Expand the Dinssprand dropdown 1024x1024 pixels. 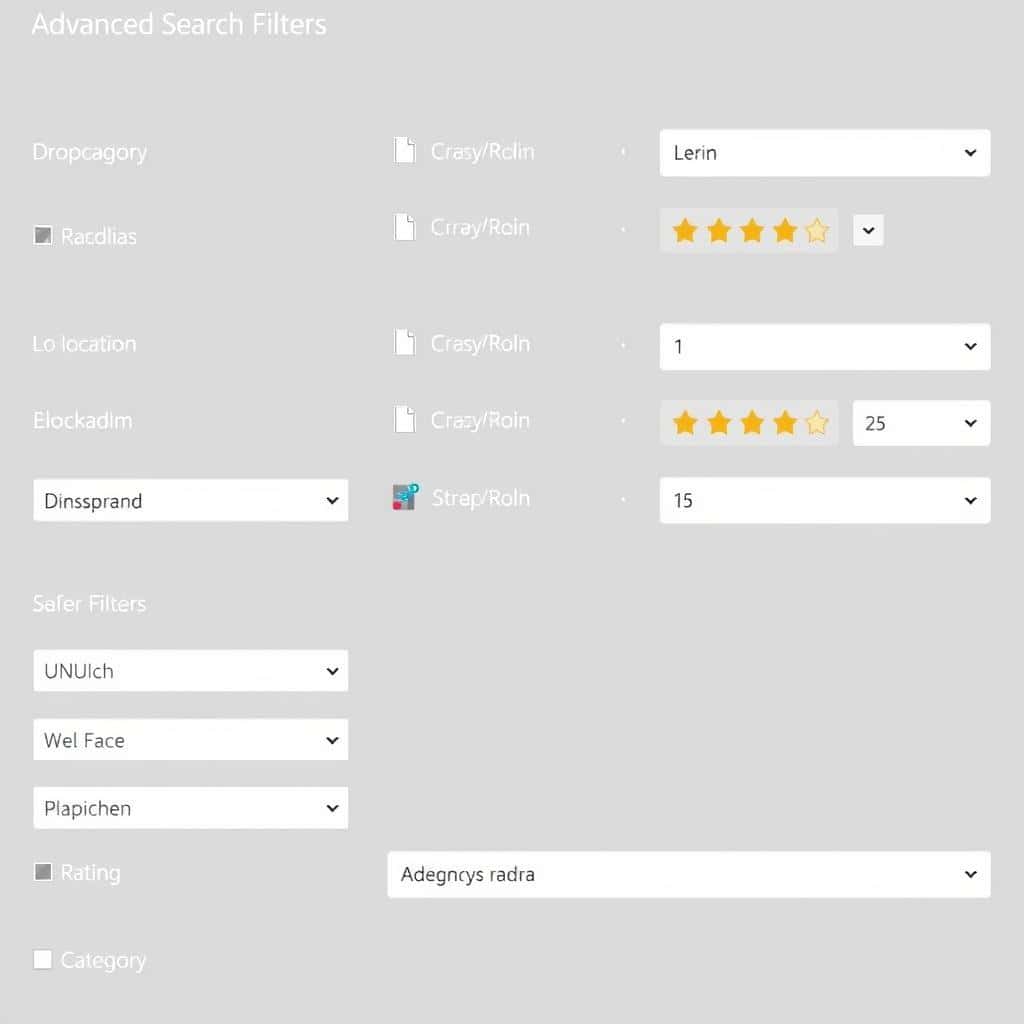tap(190, 500)
